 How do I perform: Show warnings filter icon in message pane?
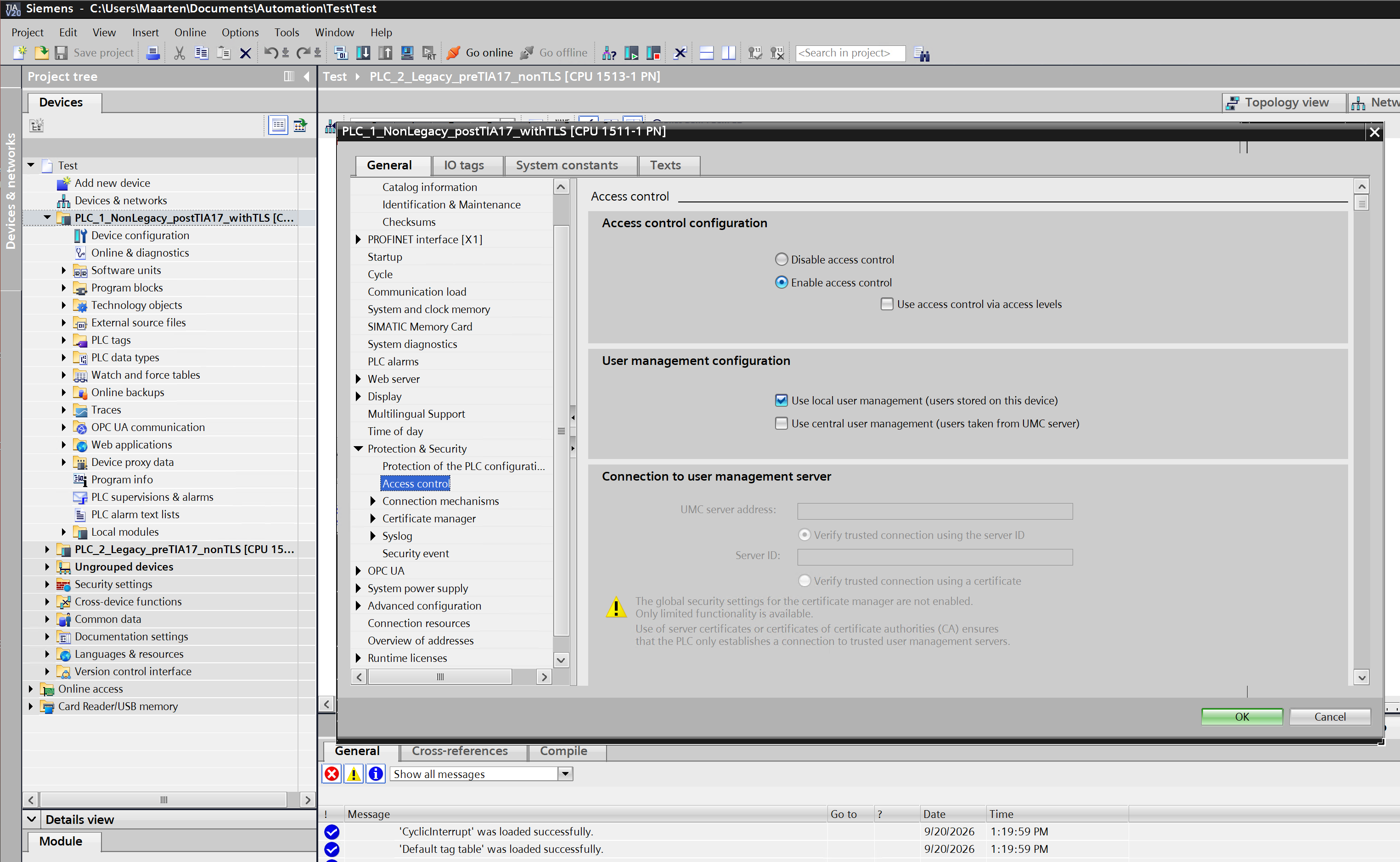coord(354,773)
